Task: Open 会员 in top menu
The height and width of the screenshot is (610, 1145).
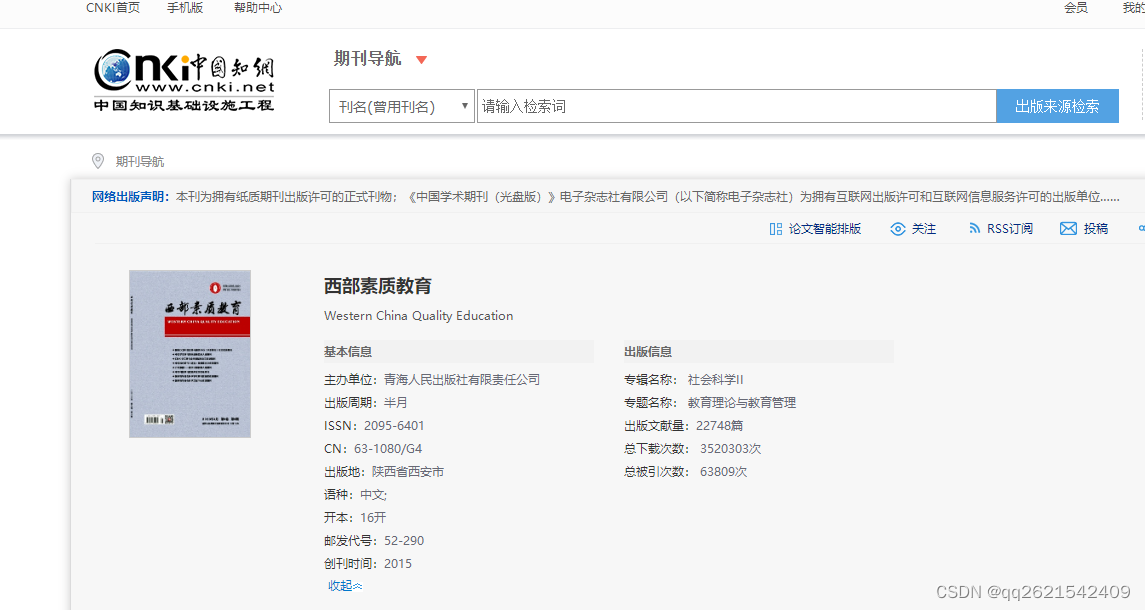Action: 1076,8
